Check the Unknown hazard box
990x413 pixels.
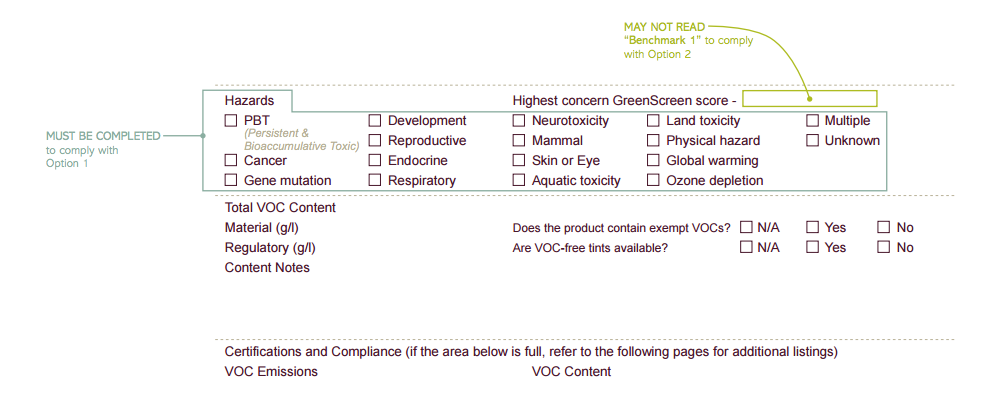(x=813, y=140)
